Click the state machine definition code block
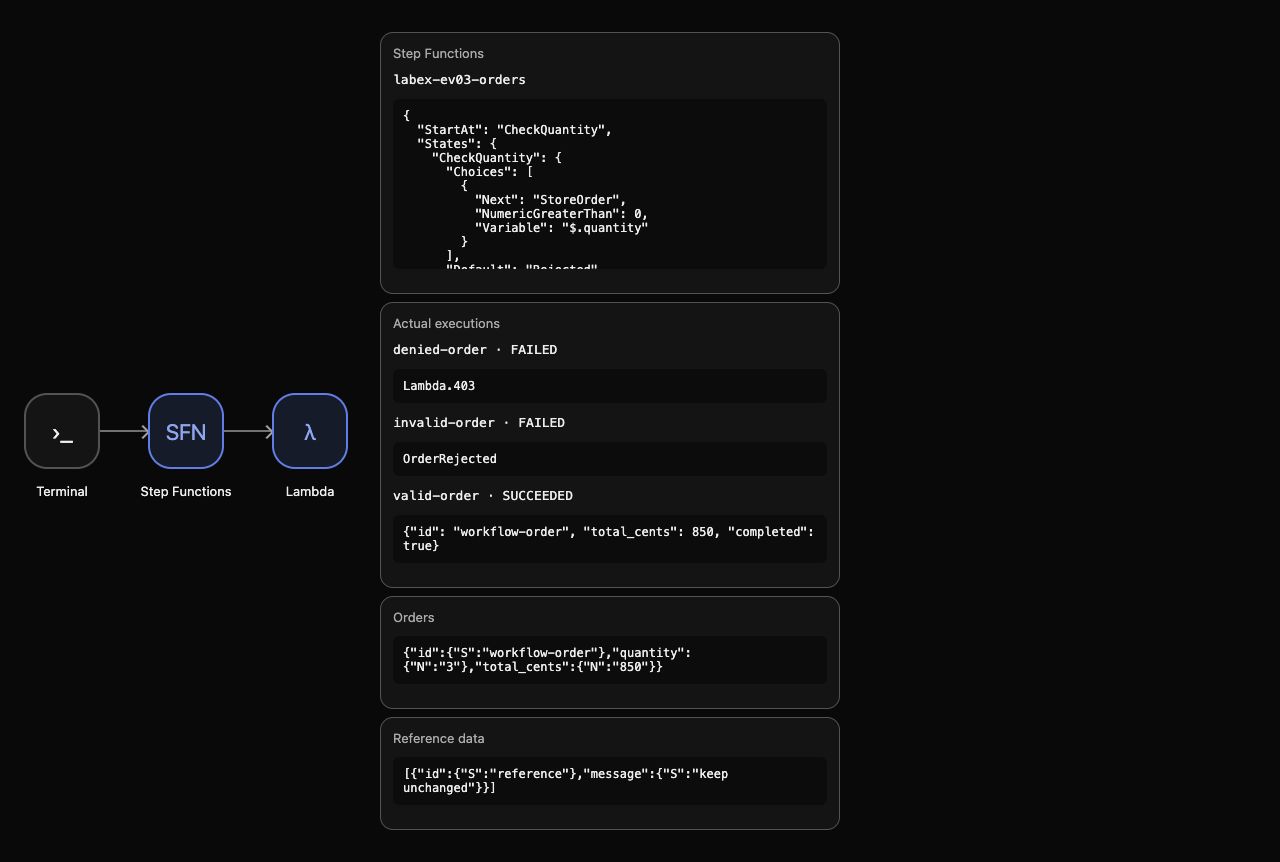The width and height of the screenshot is (1280, 862). pyautogui.click(x=610, y=184)
